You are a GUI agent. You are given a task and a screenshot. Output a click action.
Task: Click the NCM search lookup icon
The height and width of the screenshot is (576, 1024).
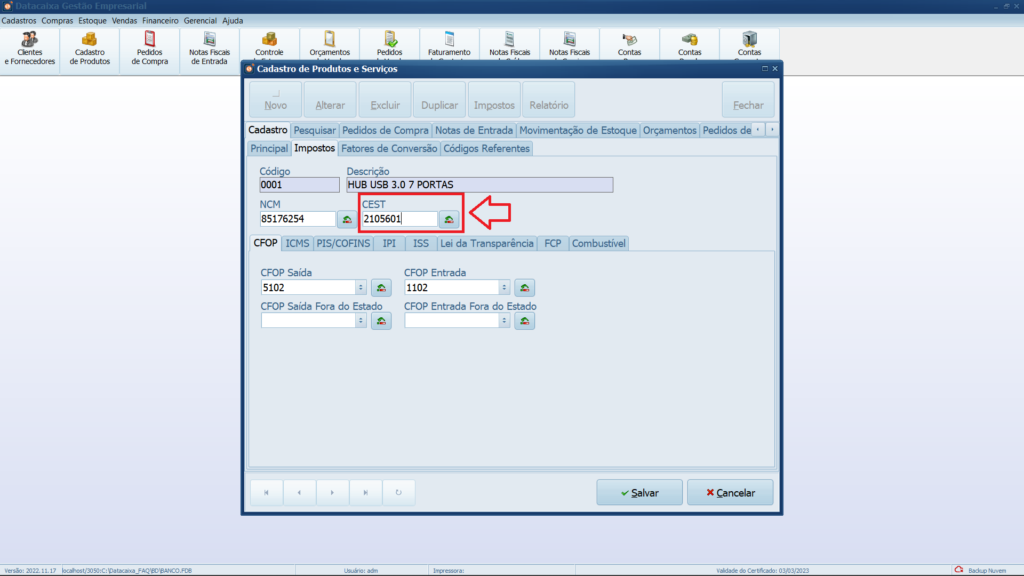(x=346, y=219)
